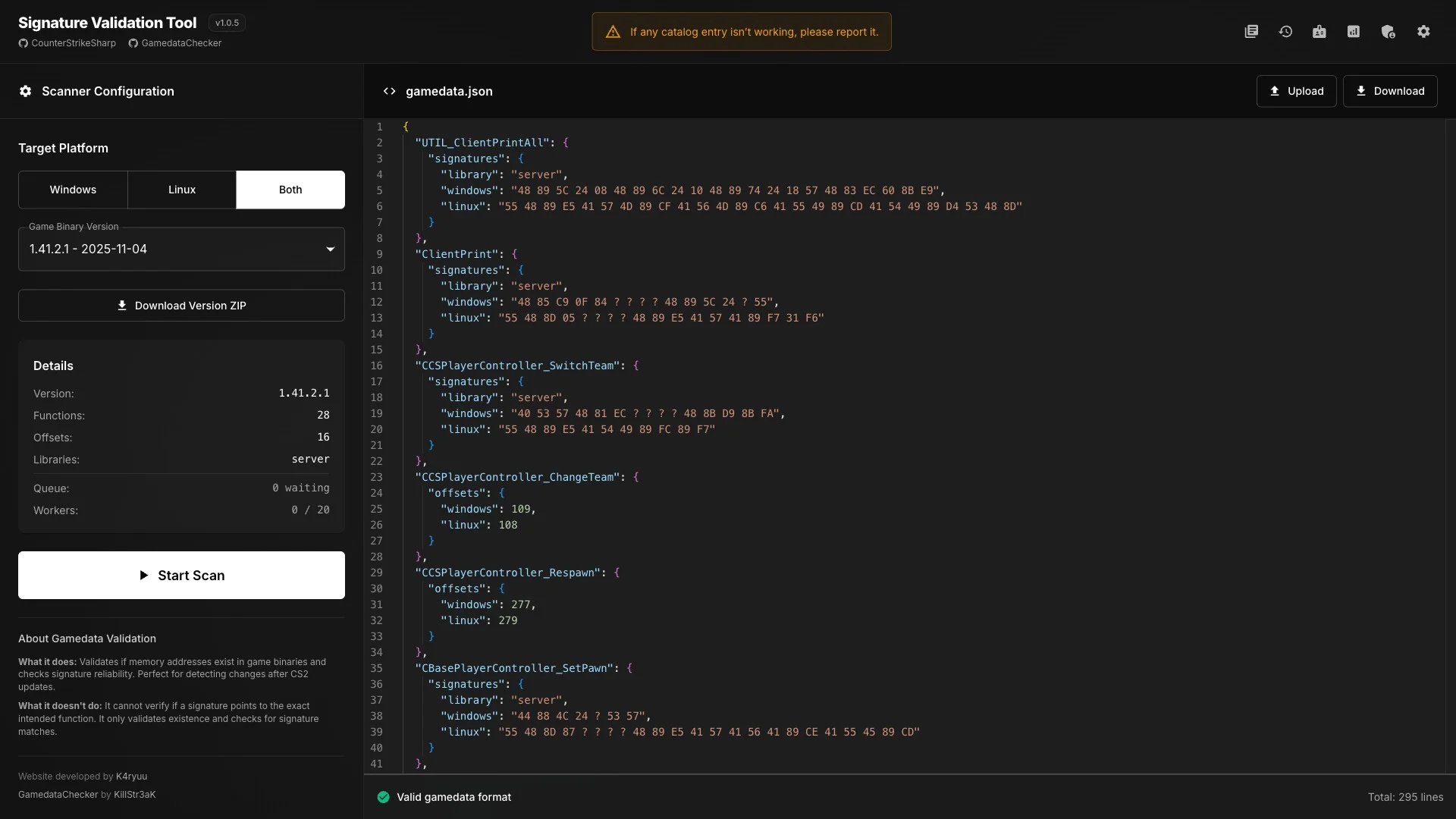Screen dimensions: 1456x819
Task: Click the catalog entry report notice text
Action: coord(754,32)
